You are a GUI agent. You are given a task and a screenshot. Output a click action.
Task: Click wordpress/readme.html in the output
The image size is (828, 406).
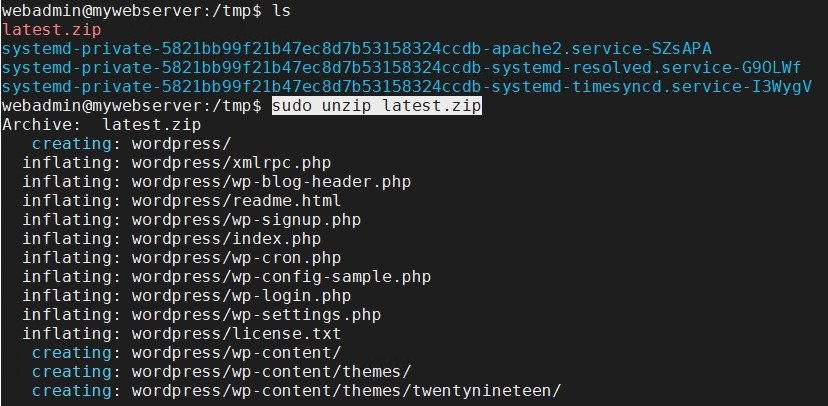(236, 201)
